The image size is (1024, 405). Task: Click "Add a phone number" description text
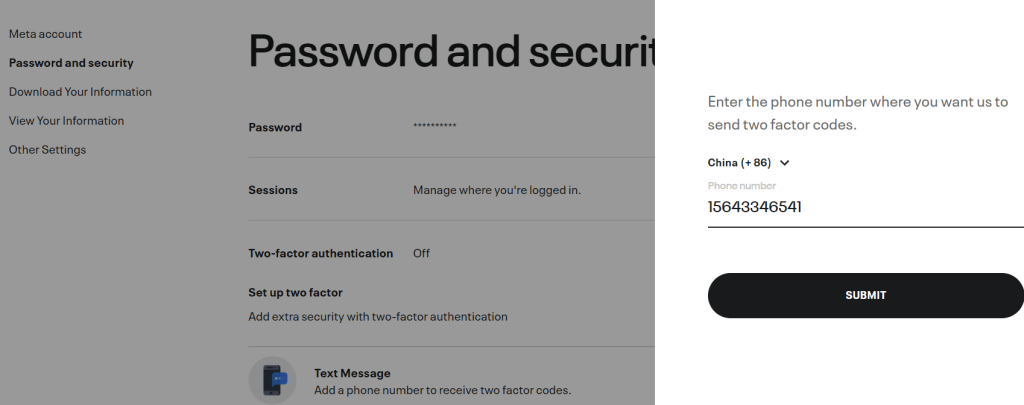pos(442,390)
